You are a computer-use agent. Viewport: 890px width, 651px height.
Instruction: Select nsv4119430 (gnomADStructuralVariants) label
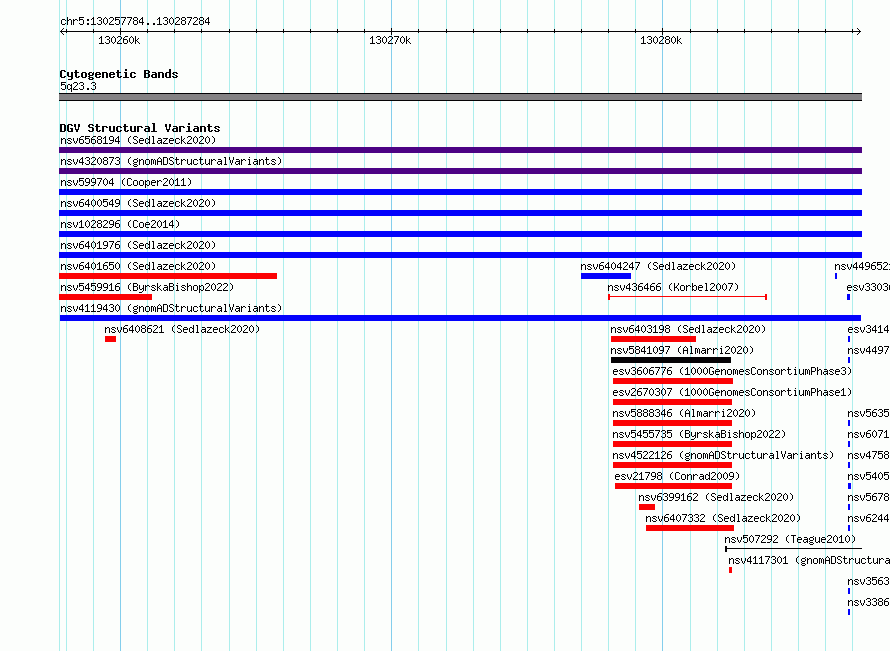coord(171,308)
